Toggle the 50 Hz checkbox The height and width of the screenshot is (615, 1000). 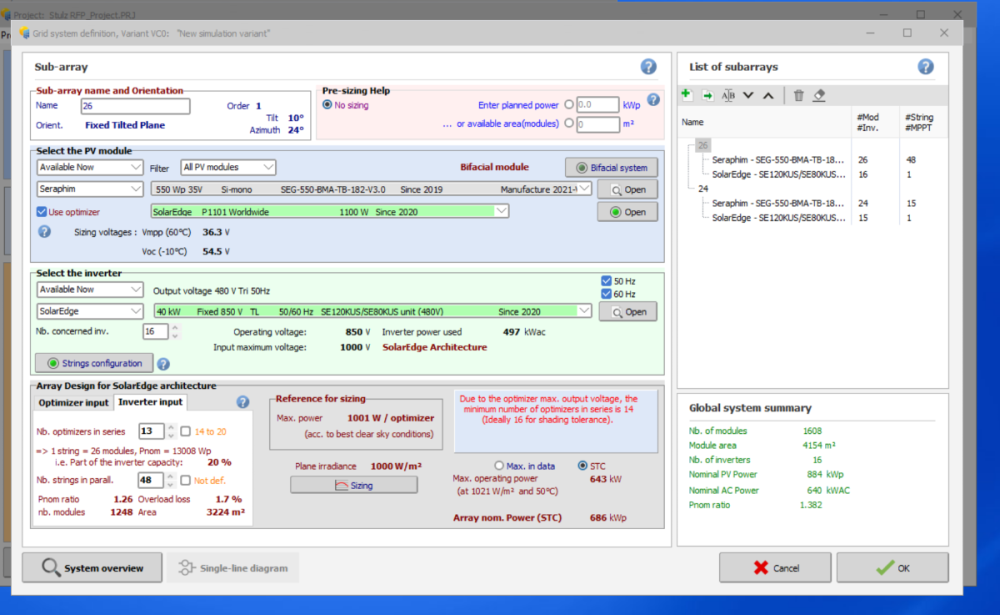606,281
